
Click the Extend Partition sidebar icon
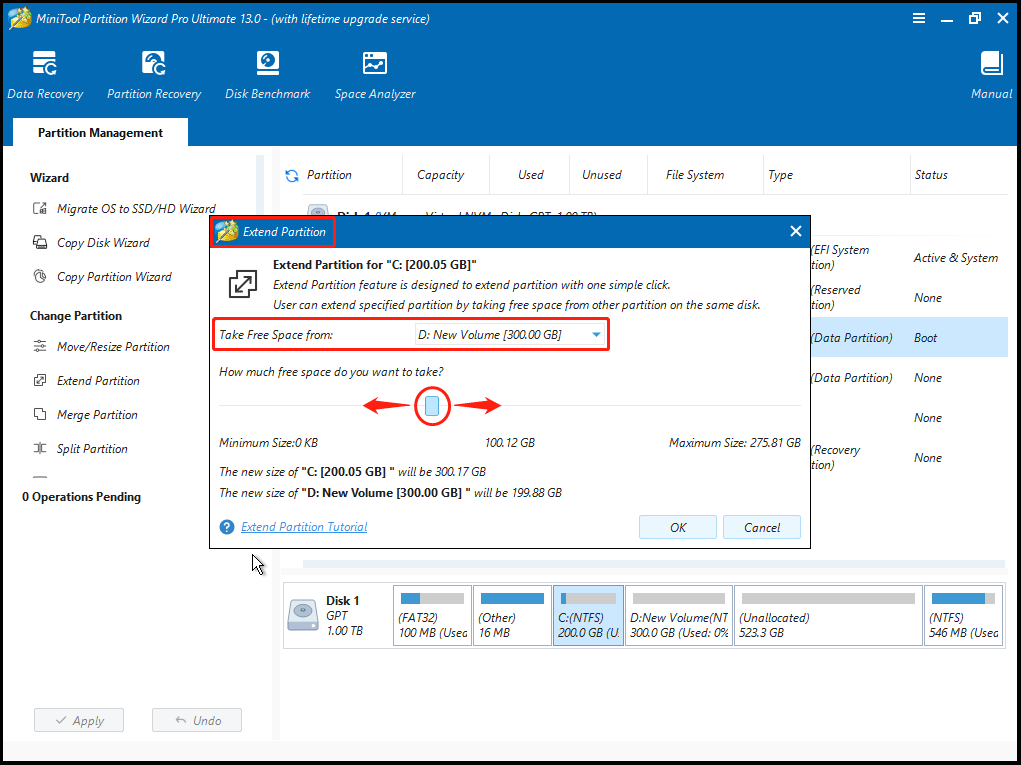point(40,381)
